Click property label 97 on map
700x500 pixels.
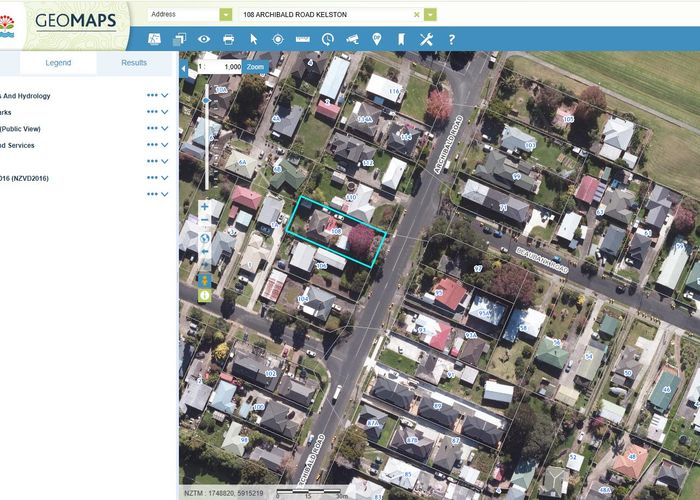478,269
